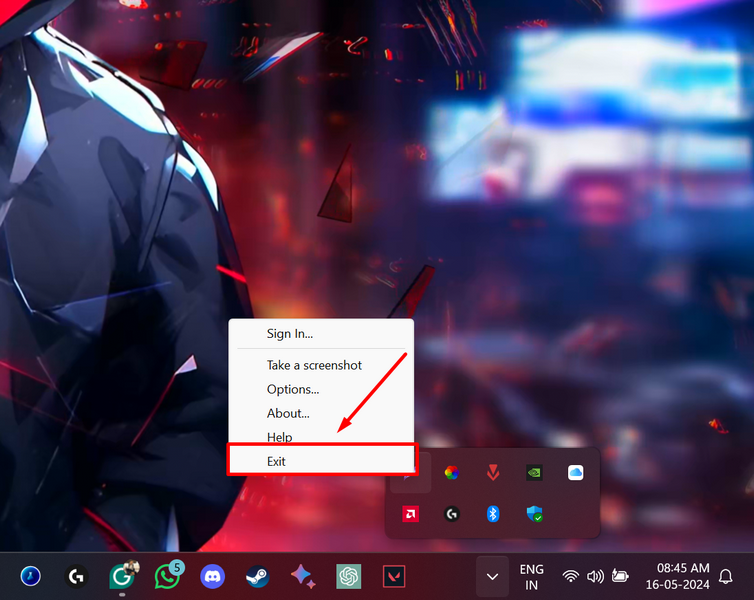Switch the ENG IN input language
754x600 pixels.
point(531,576)
